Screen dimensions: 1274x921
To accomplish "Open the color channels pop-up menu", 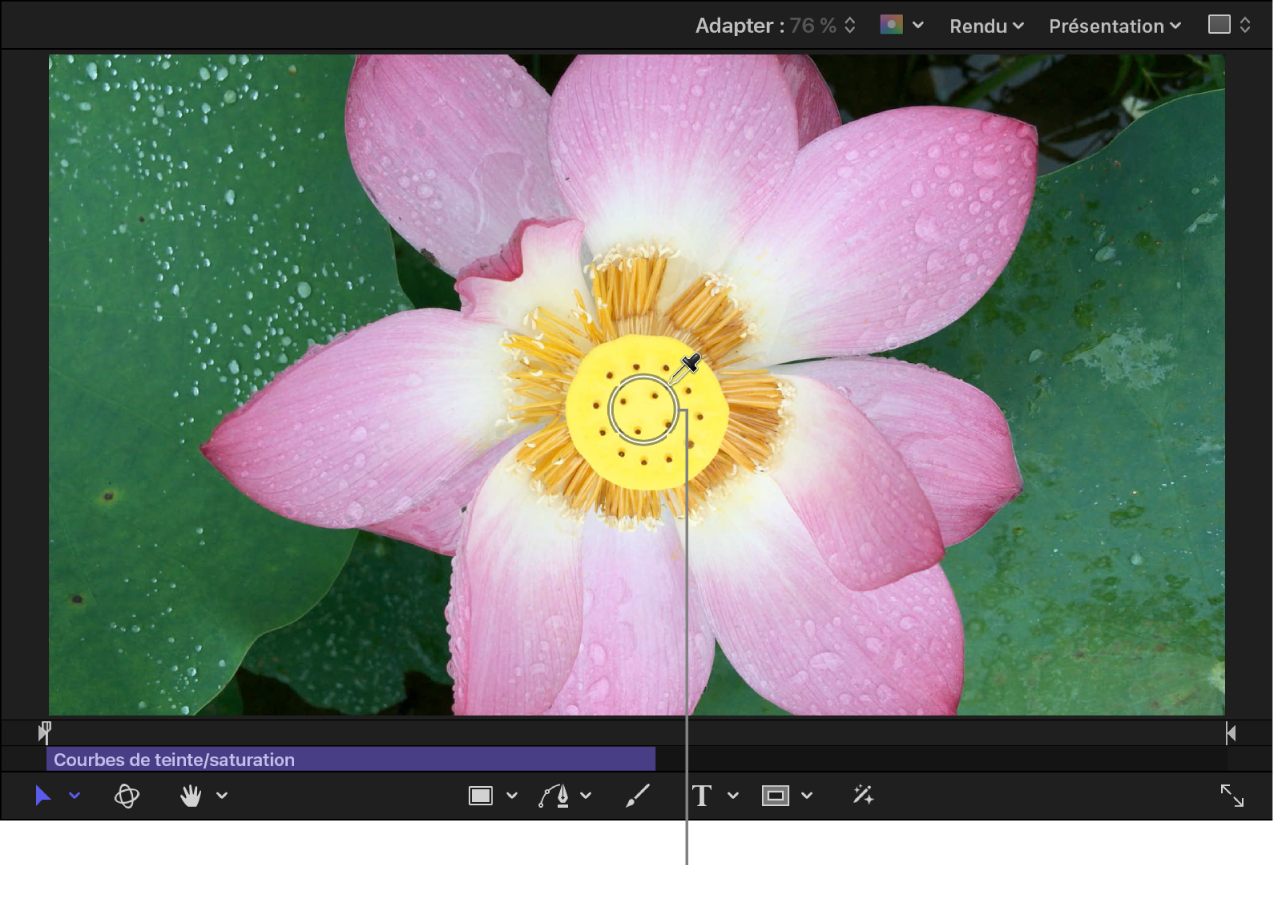I will [901, 25].
